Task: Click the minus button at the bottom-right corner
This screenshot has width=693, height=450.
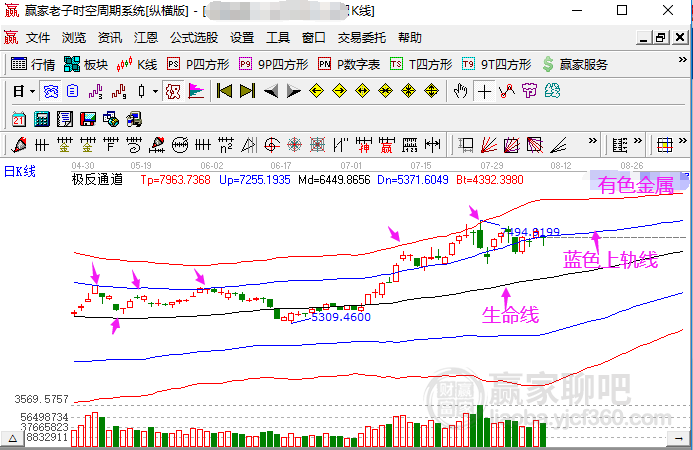Action: click(678, 439)
